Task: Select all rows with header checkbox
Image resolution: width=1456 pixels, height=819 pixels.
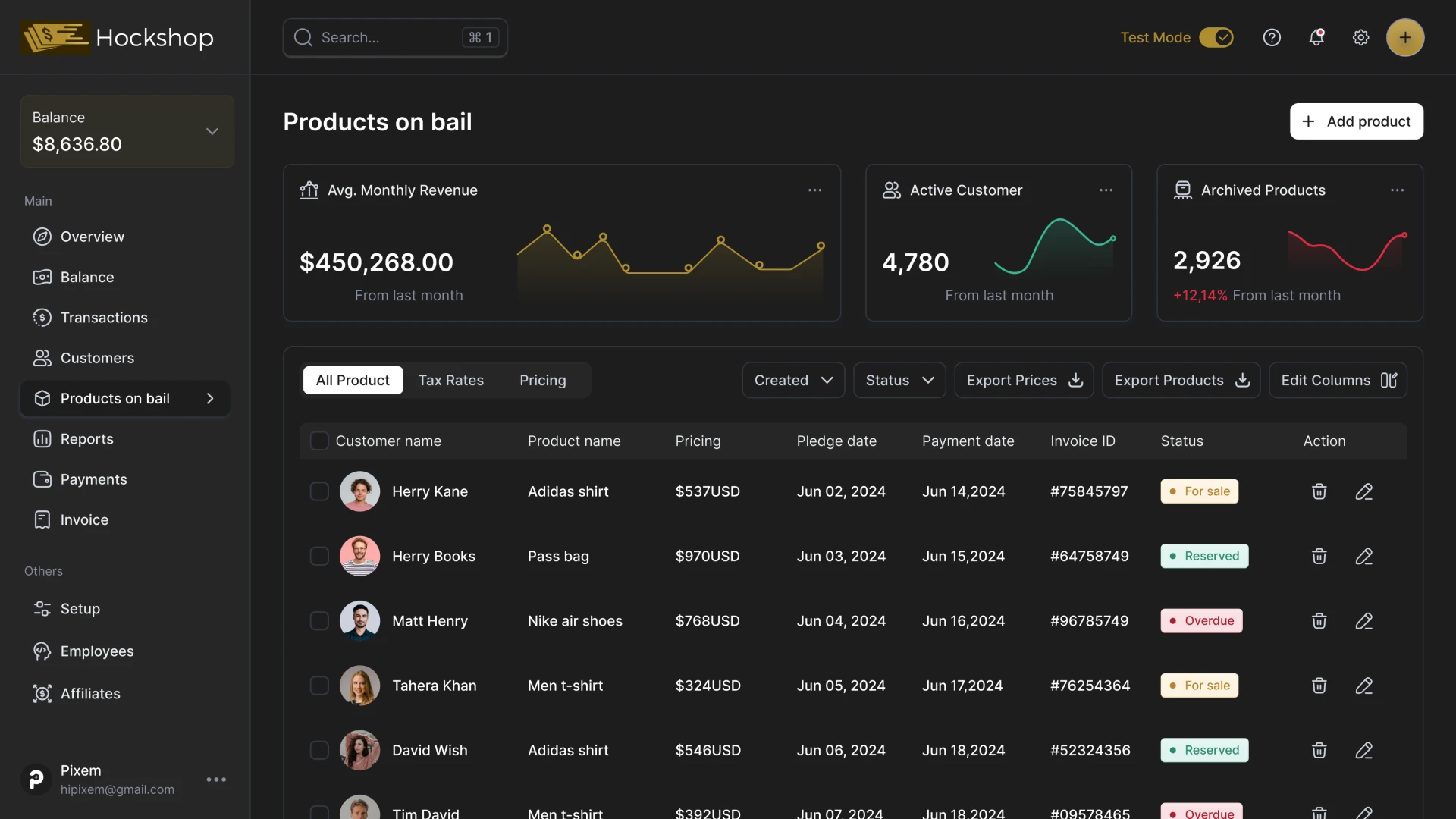Action: pos(319,441)
